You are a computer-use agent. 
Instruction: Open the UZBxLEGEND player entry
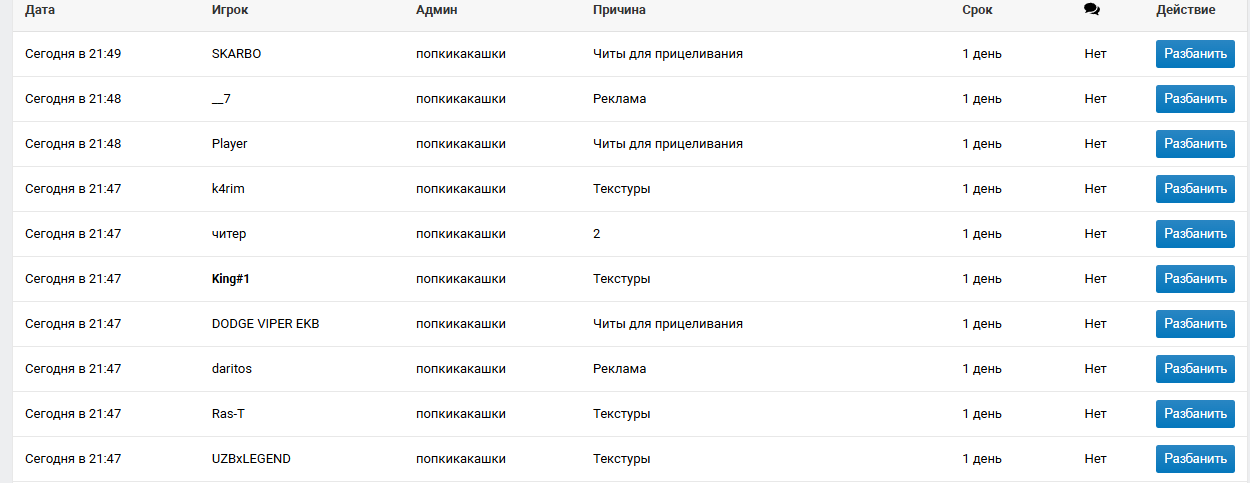[251, 459]
